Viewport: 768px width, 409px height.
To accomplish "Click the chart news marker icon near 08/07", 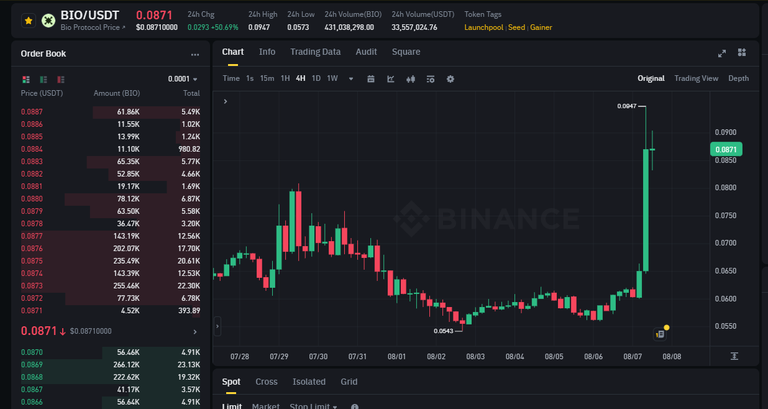I will 660,334.
